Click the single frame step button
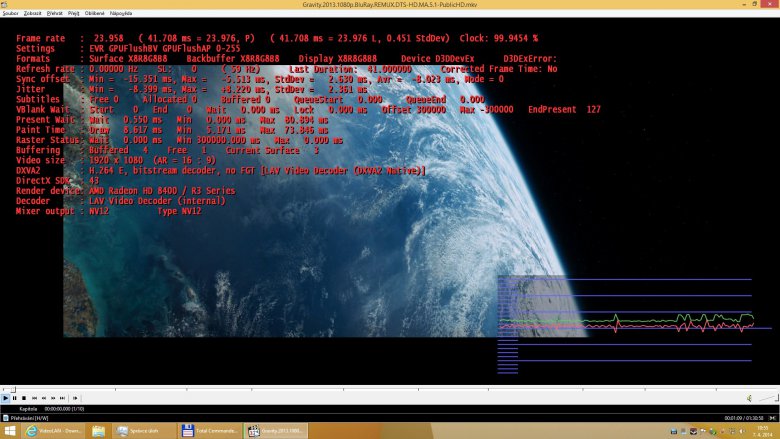Image resolution: width=780 pixels, height=439 pixels. click(75, 398)
